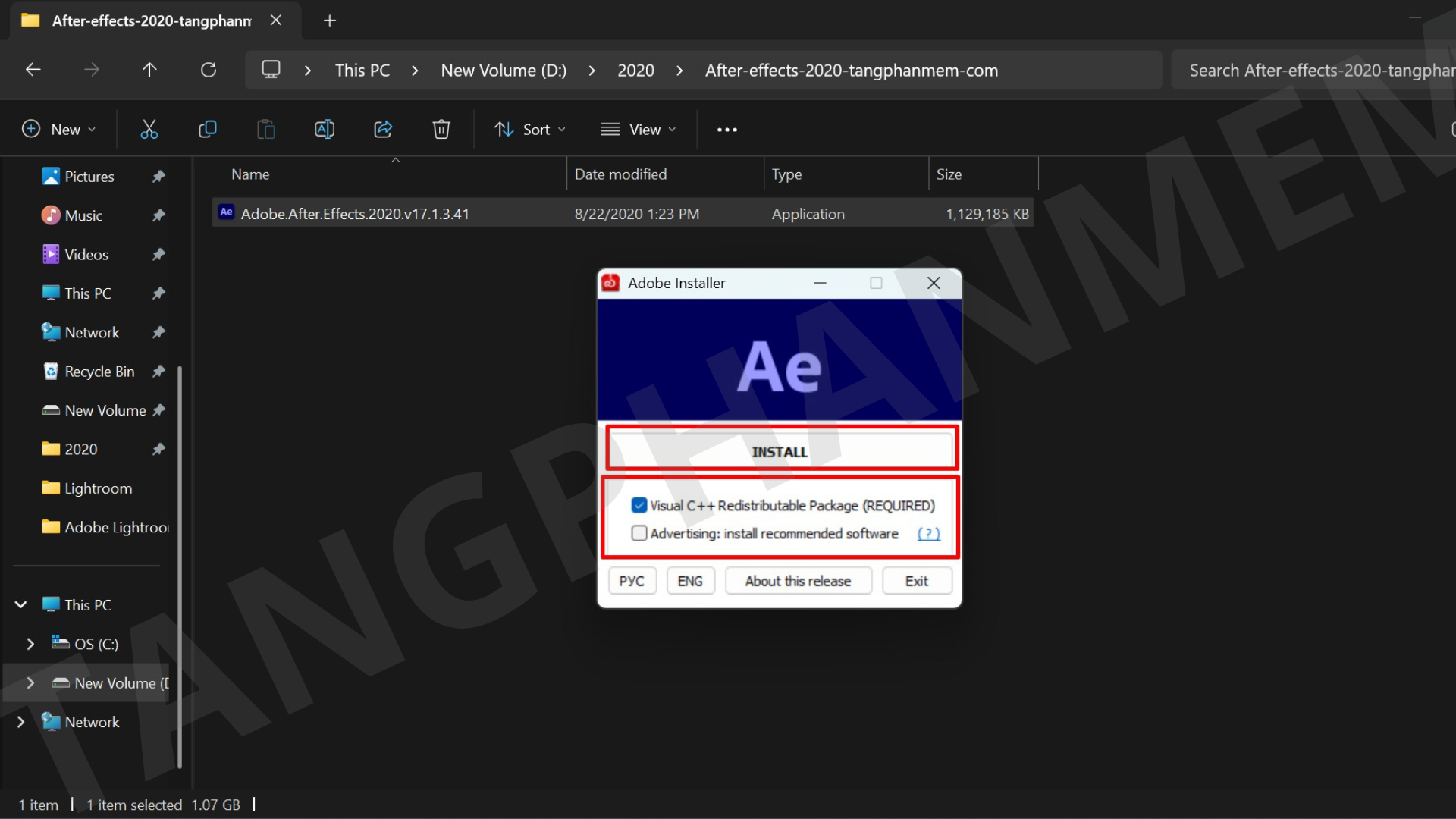
Task: Click the Search After-effects-2020 field
Action: (1313, 71)
